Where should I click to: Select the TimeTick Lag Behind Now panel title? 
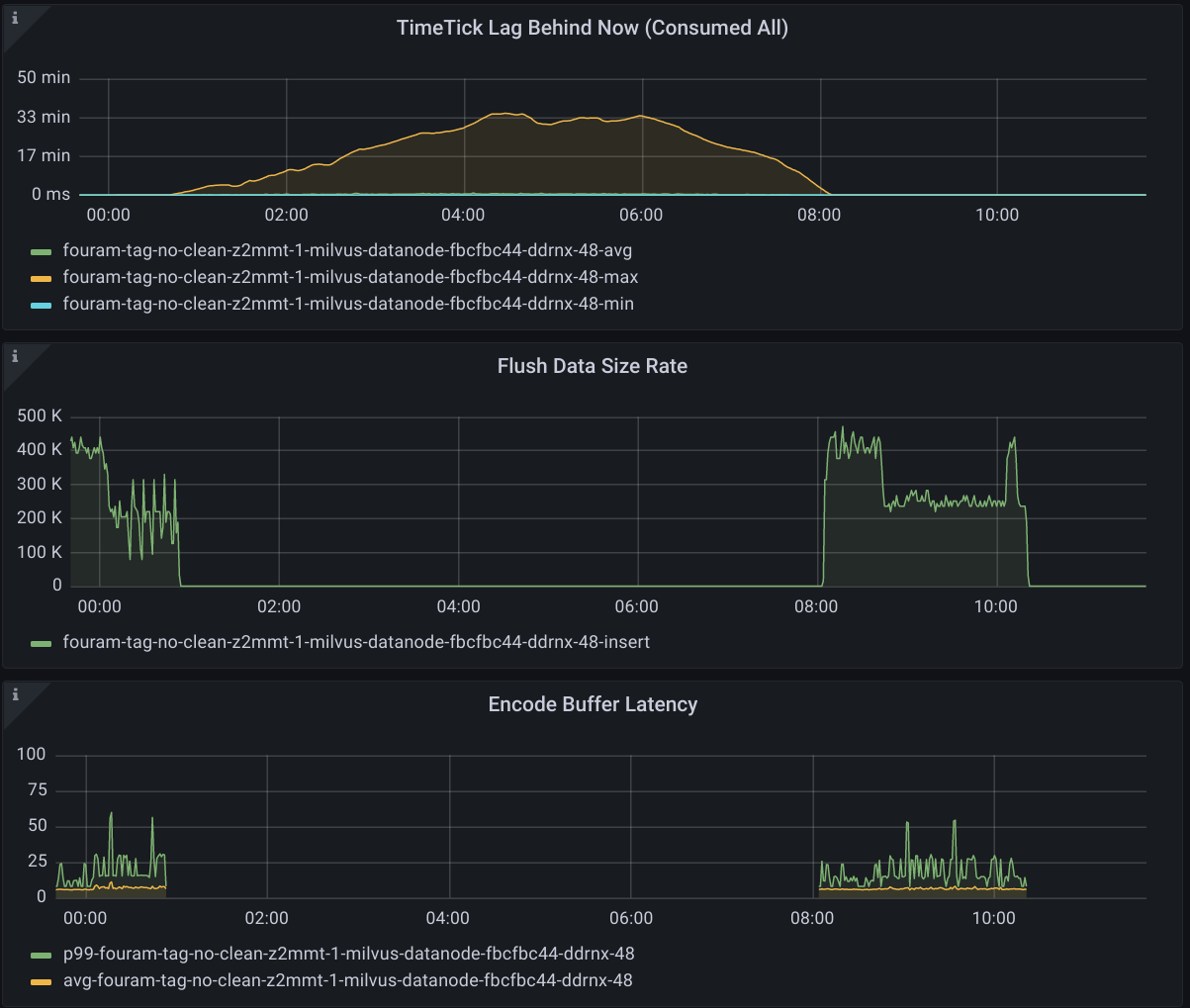pyautogui.click(x=594, y=28)
